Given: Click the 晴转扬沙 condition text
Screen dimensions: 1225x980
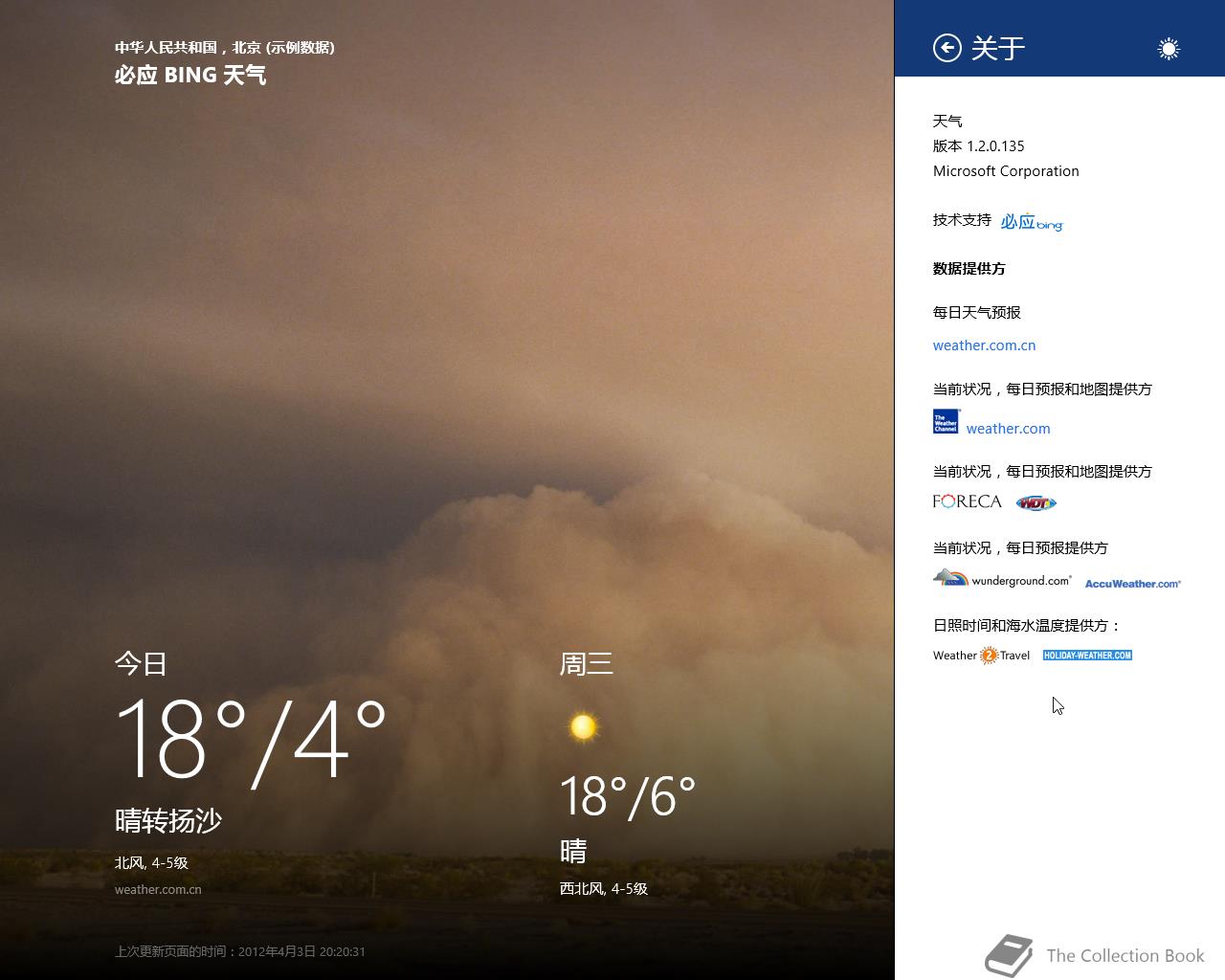Looking at the screenshot, I should [168, 820].
